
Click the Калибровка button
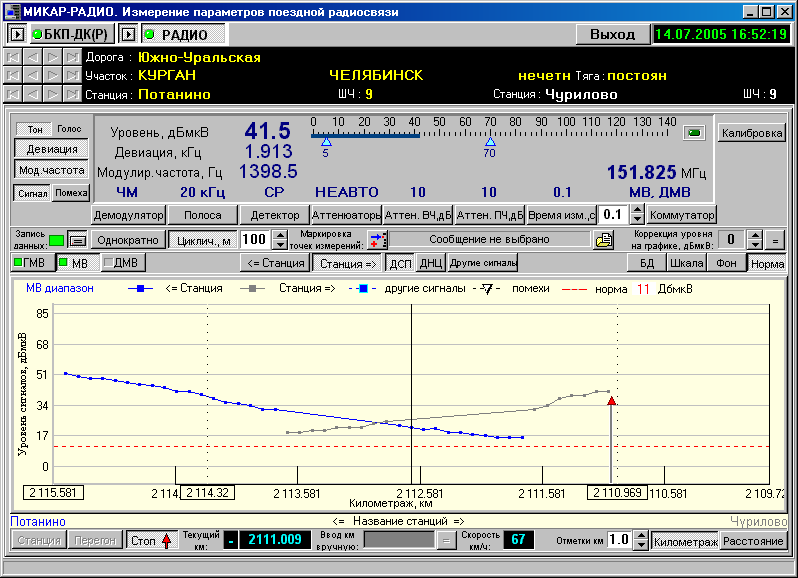coord(752,133)
